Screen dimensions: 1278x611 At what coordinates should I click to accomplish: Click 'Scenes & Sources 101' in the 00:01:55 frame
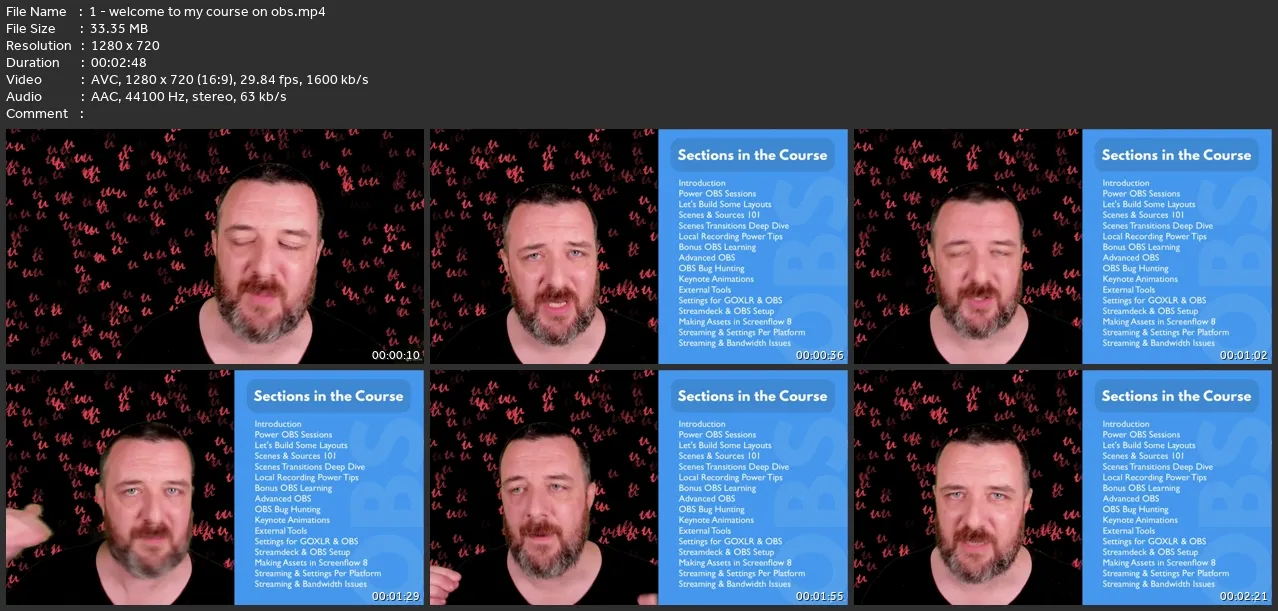[719, 456]
